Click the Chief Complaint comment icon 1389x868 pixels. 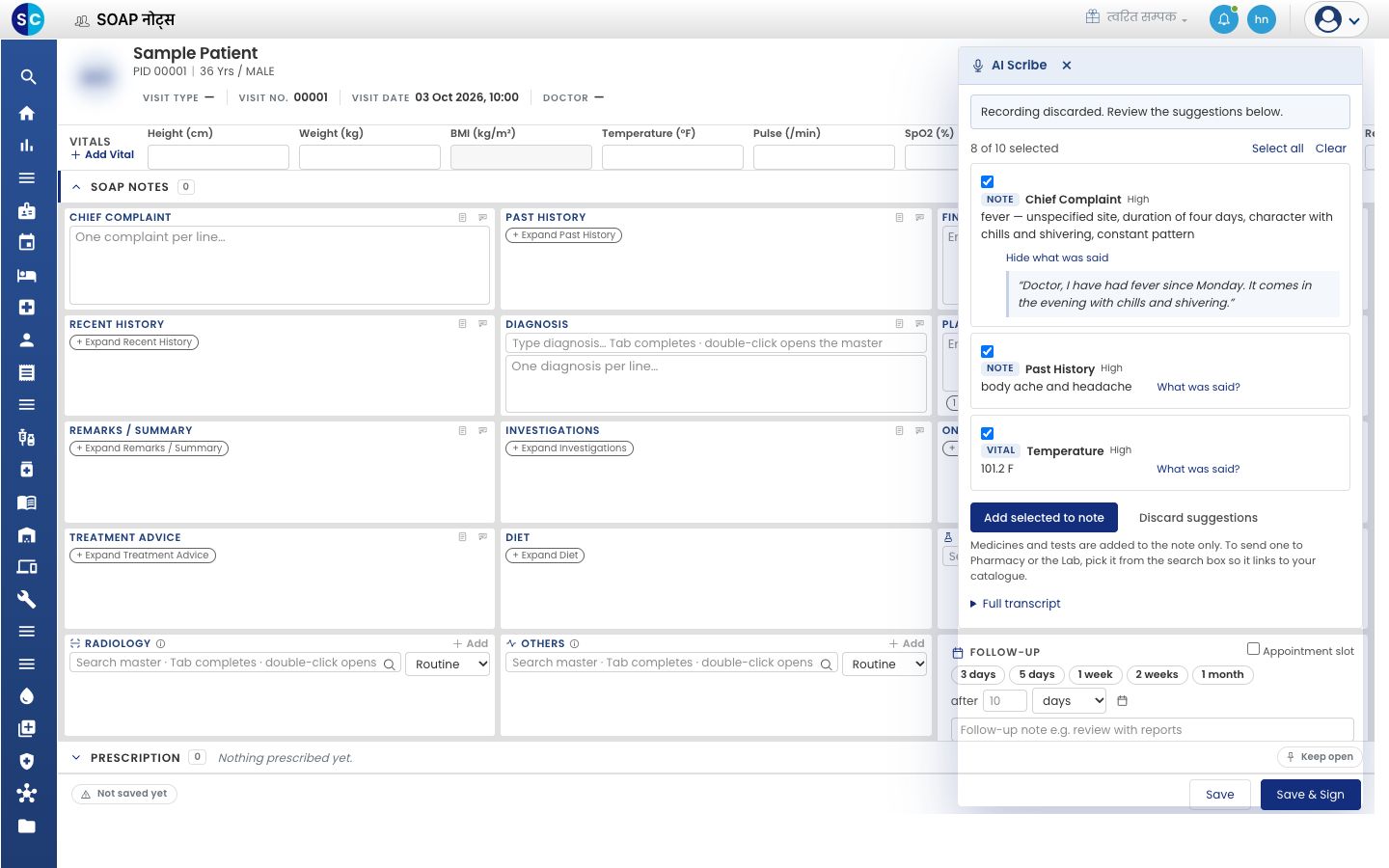tap(483, 218)
